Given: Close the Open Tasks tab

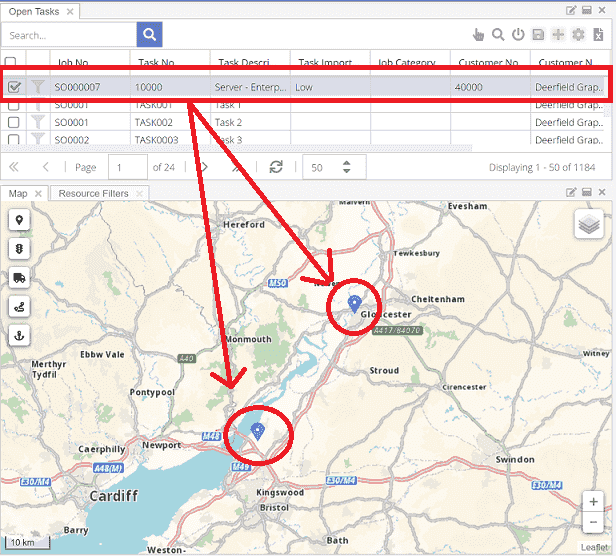Looking at the screenshot, I should tap(70, 11).
